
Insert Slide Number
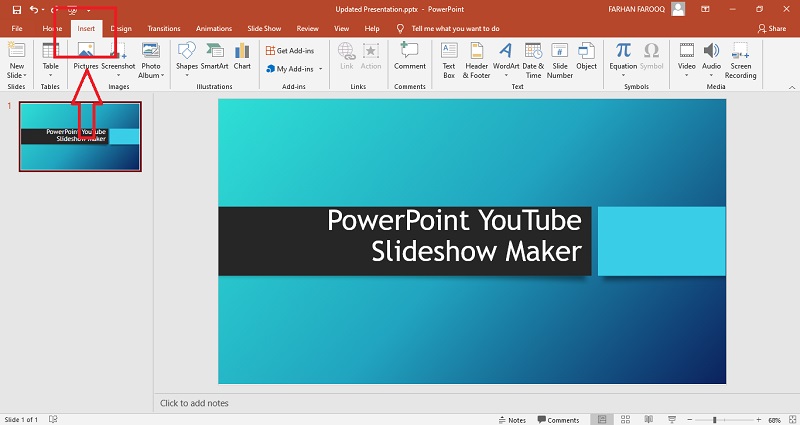pos(560,60)
